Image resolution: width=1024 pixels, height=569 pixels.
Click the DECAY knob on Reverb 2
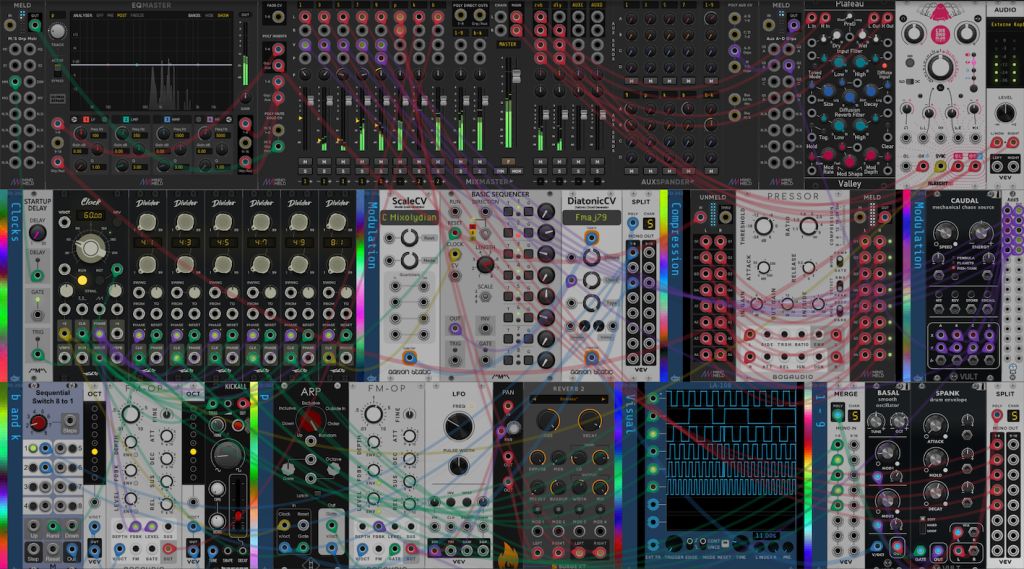click(x=589, y=420)
